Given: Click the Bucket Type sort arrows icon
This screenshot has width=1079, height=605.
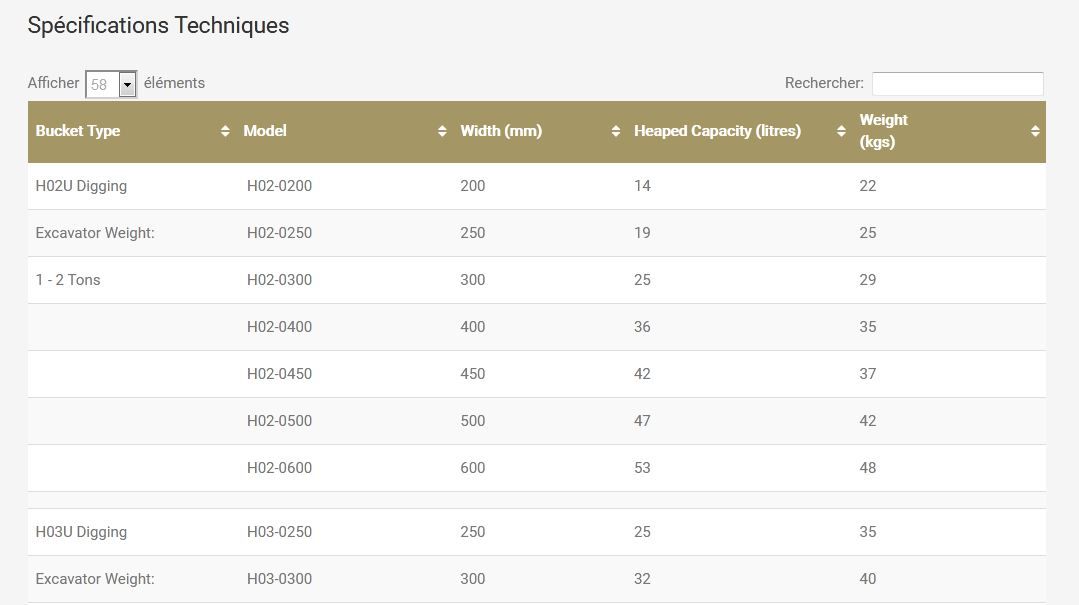Looking at the screenshot, I should 225,131.
